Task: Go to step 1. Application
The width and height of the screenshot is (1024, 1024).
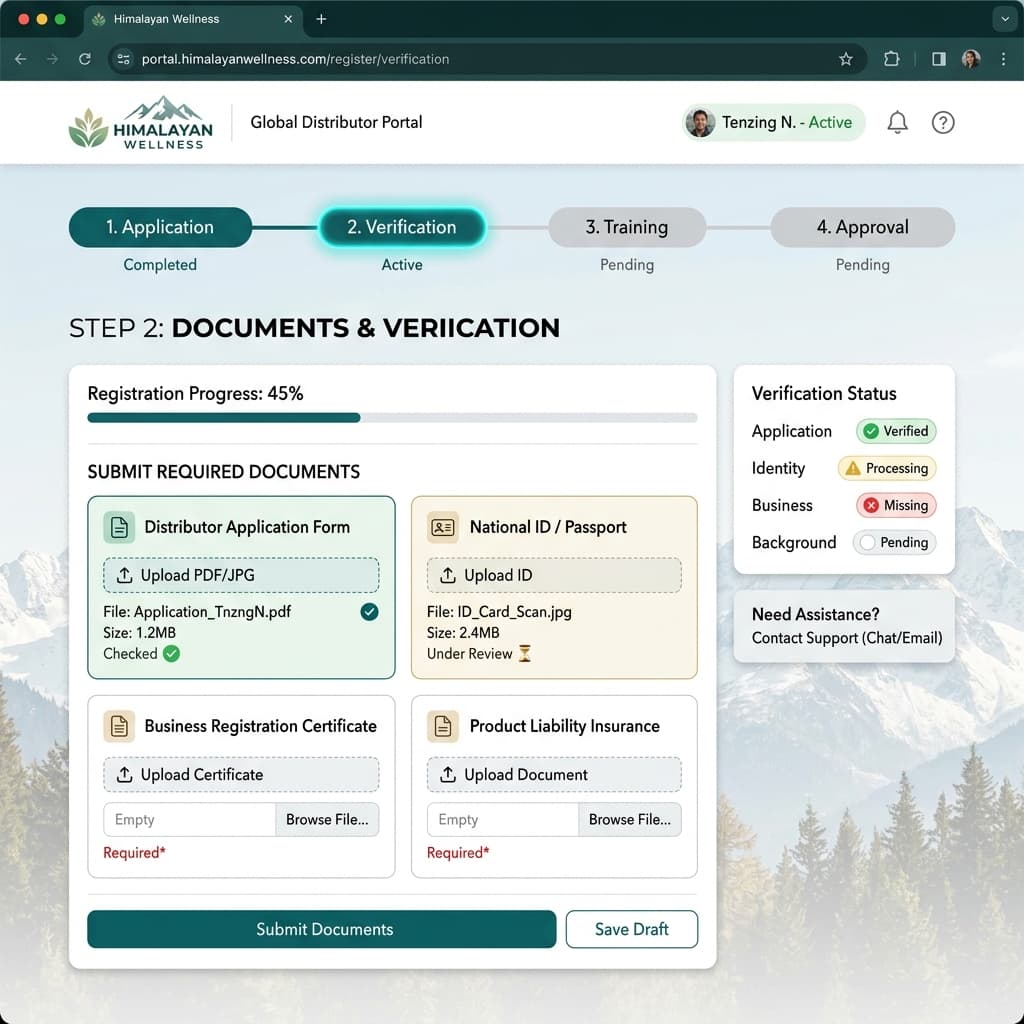Action: tap(160, 227)
